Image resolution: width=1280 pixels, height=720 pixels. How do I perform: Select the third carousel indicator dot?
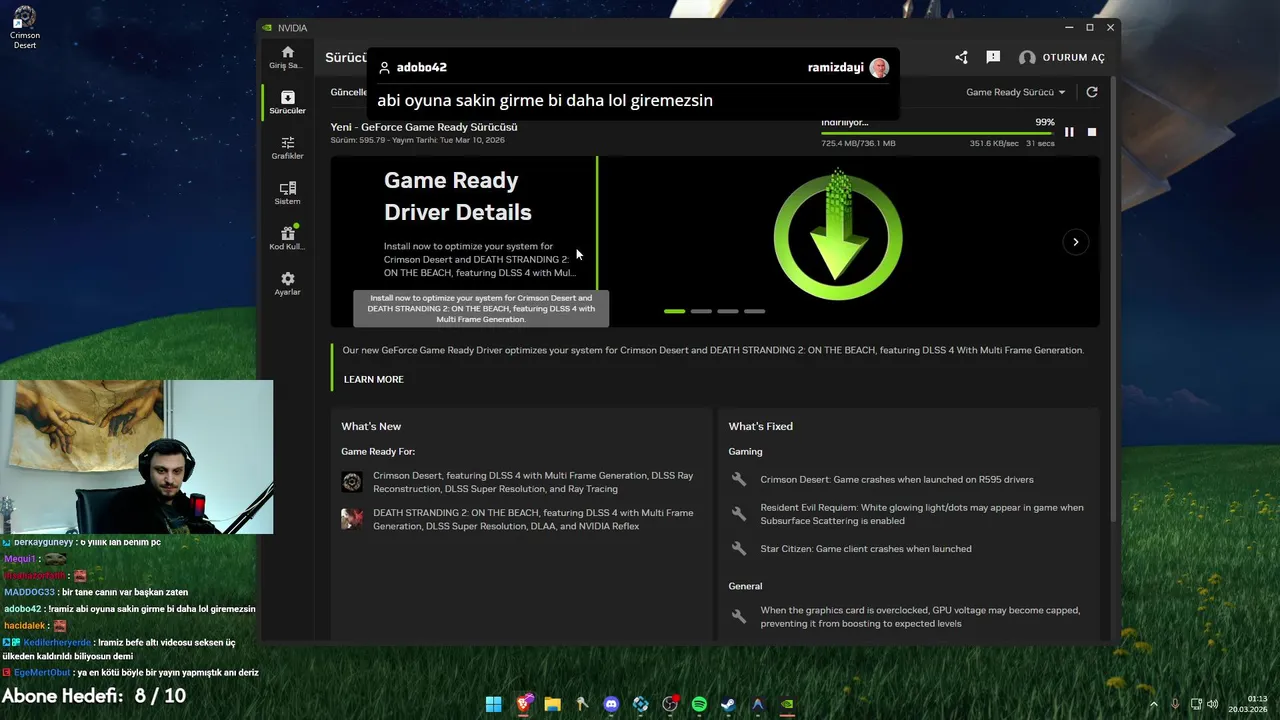coord(728,311)
